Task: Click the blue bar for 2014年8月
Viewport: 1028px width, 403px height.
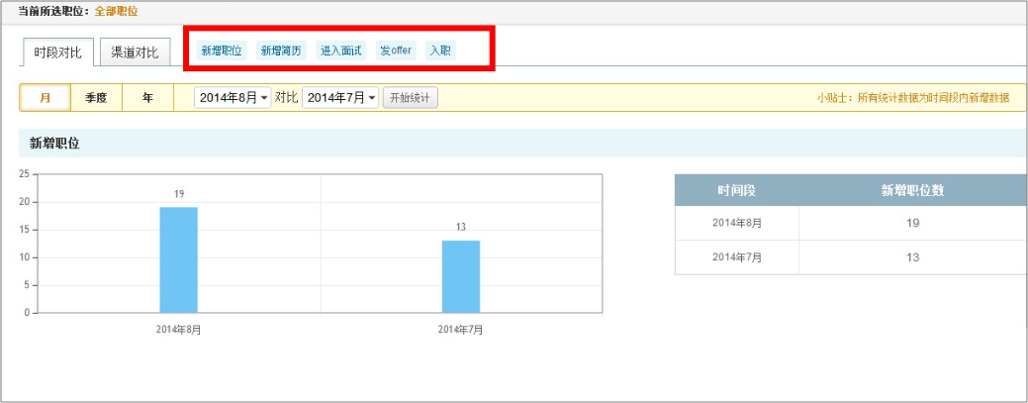Action: [x=178, y=260]
